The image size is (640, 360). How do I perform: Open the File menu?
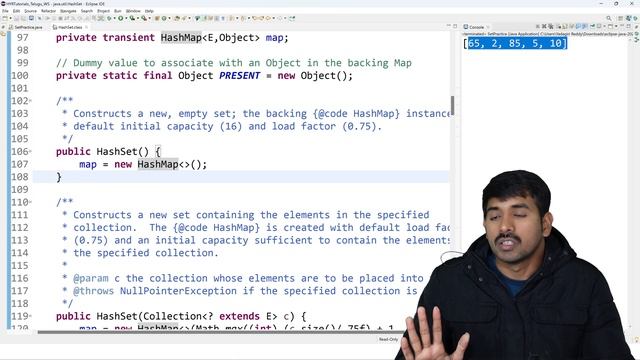(x=5, y=11)
